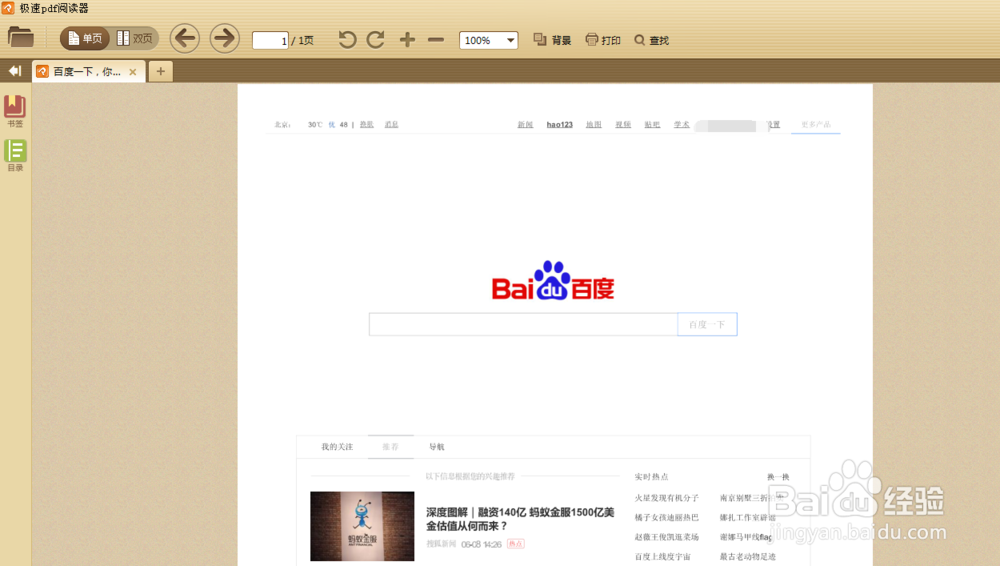This screenshot has height=566, width=1000.
Task: Click the 更多产品 link
Action: click(816, 124)
